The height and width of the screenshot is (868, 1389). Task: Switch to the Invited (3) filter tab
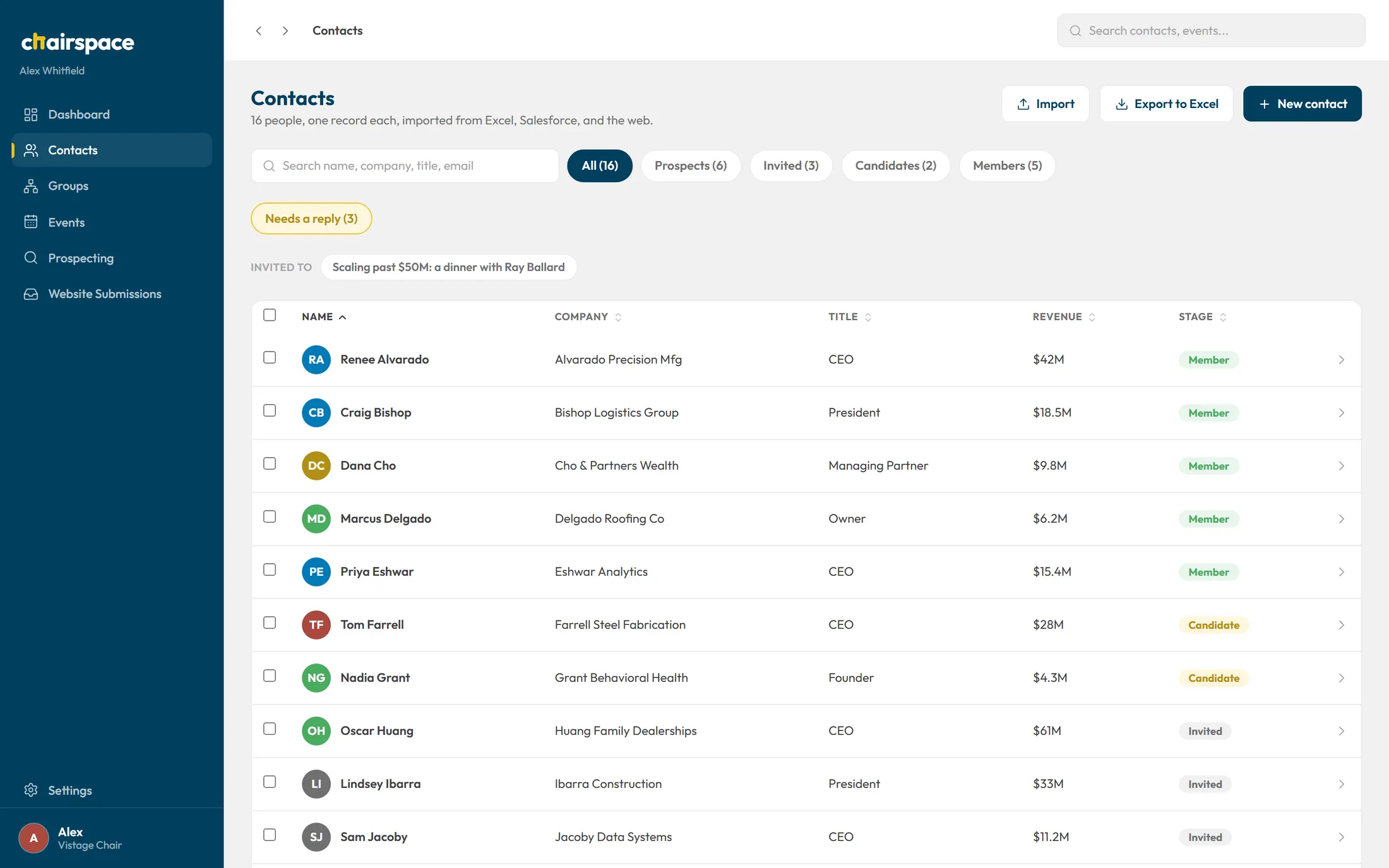pos(790,165)
